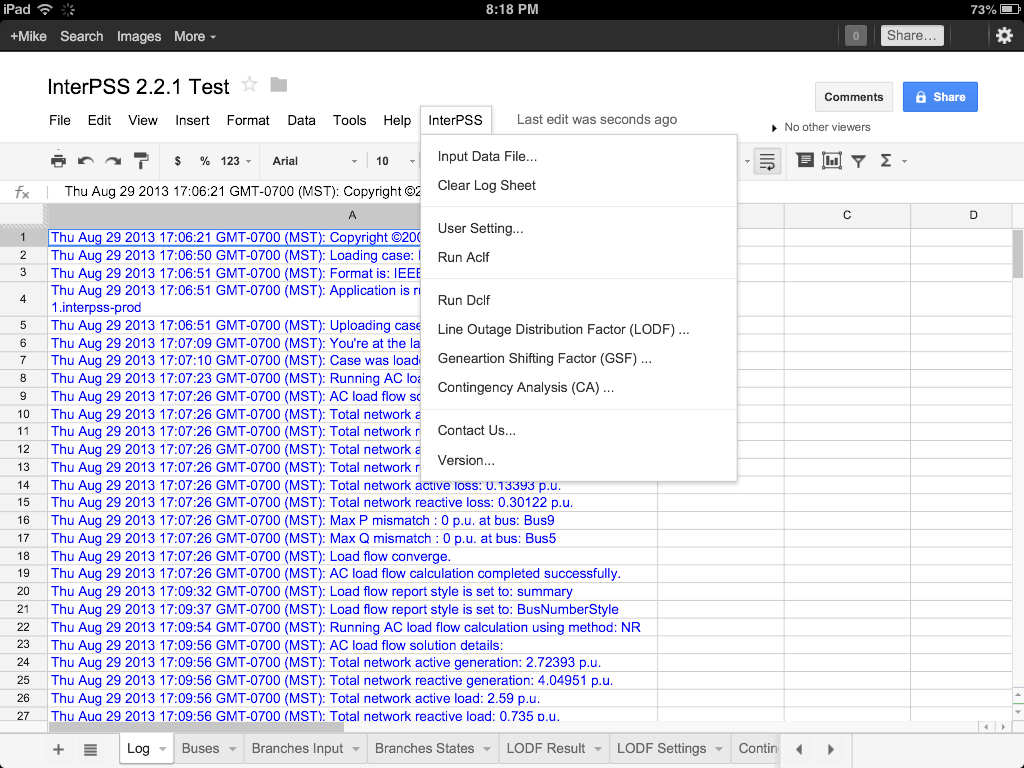Screen dimensions: 1024x768
Task: Insert a comment via toolbar icon
Action: (805, 161)
